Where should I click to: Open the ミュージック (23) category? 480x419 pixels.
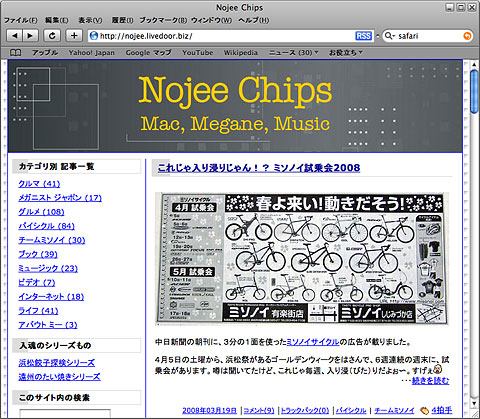(48, 268)
